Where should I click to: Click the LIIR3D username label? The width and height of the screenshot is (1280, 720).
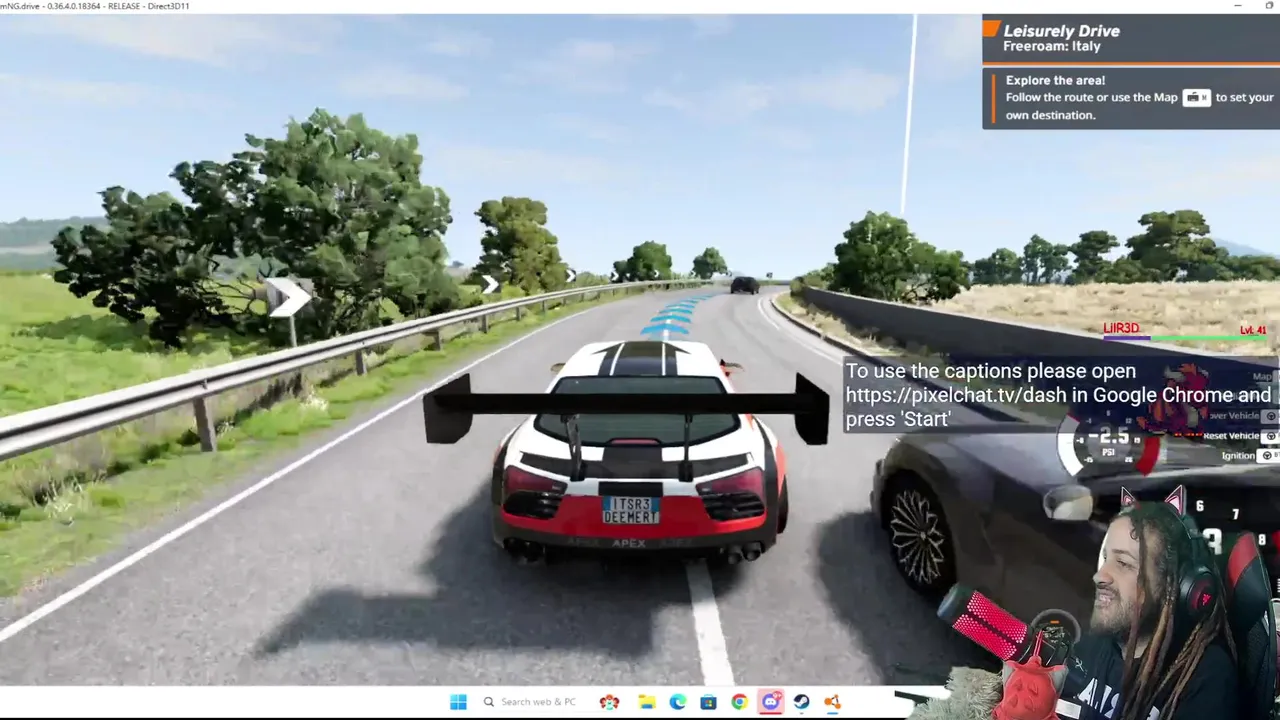pos(1121,328)
